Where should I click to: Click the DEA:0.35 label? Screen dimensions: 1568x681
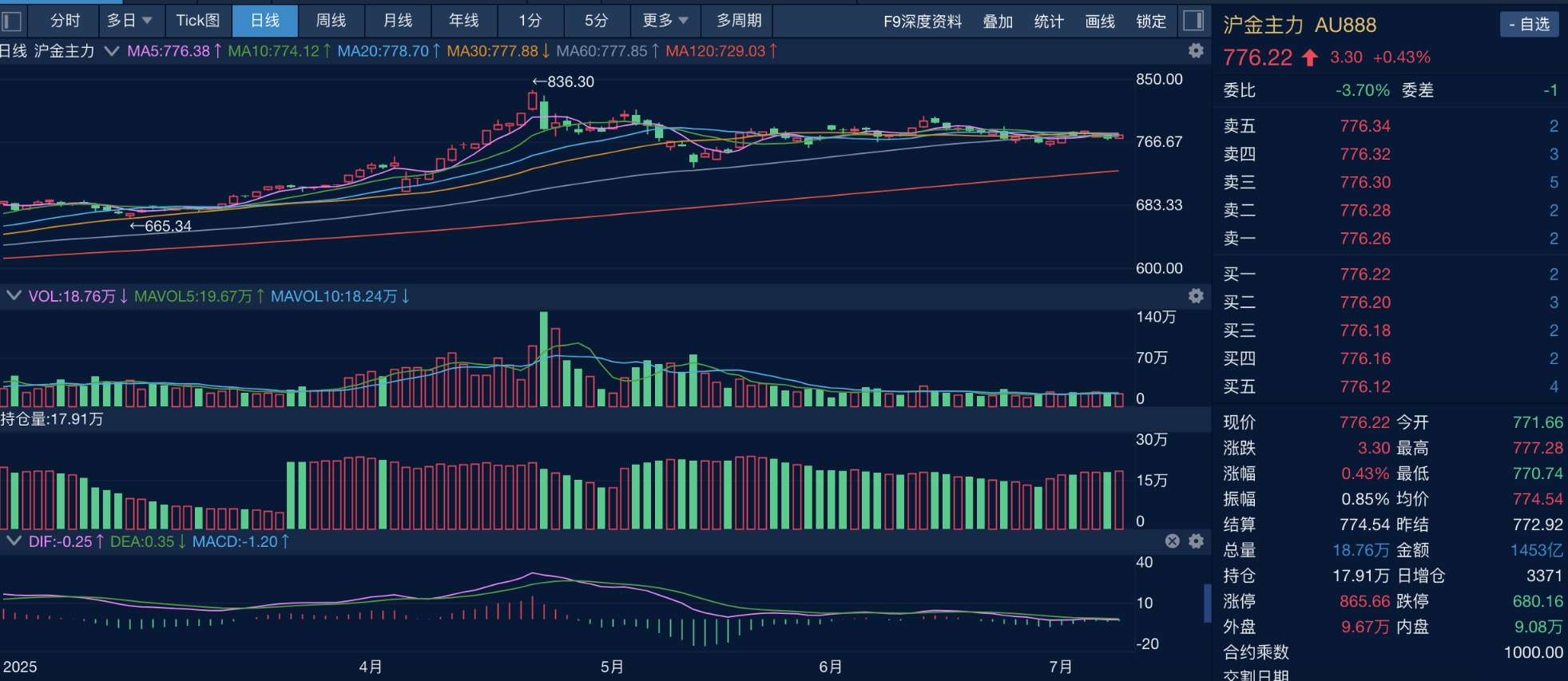point(149,541)
